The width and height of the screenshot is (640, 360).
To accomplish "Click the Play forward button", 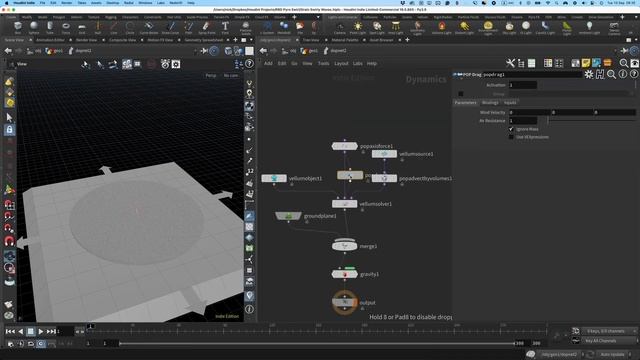I will pyautogui.click(x=40, y=331).
